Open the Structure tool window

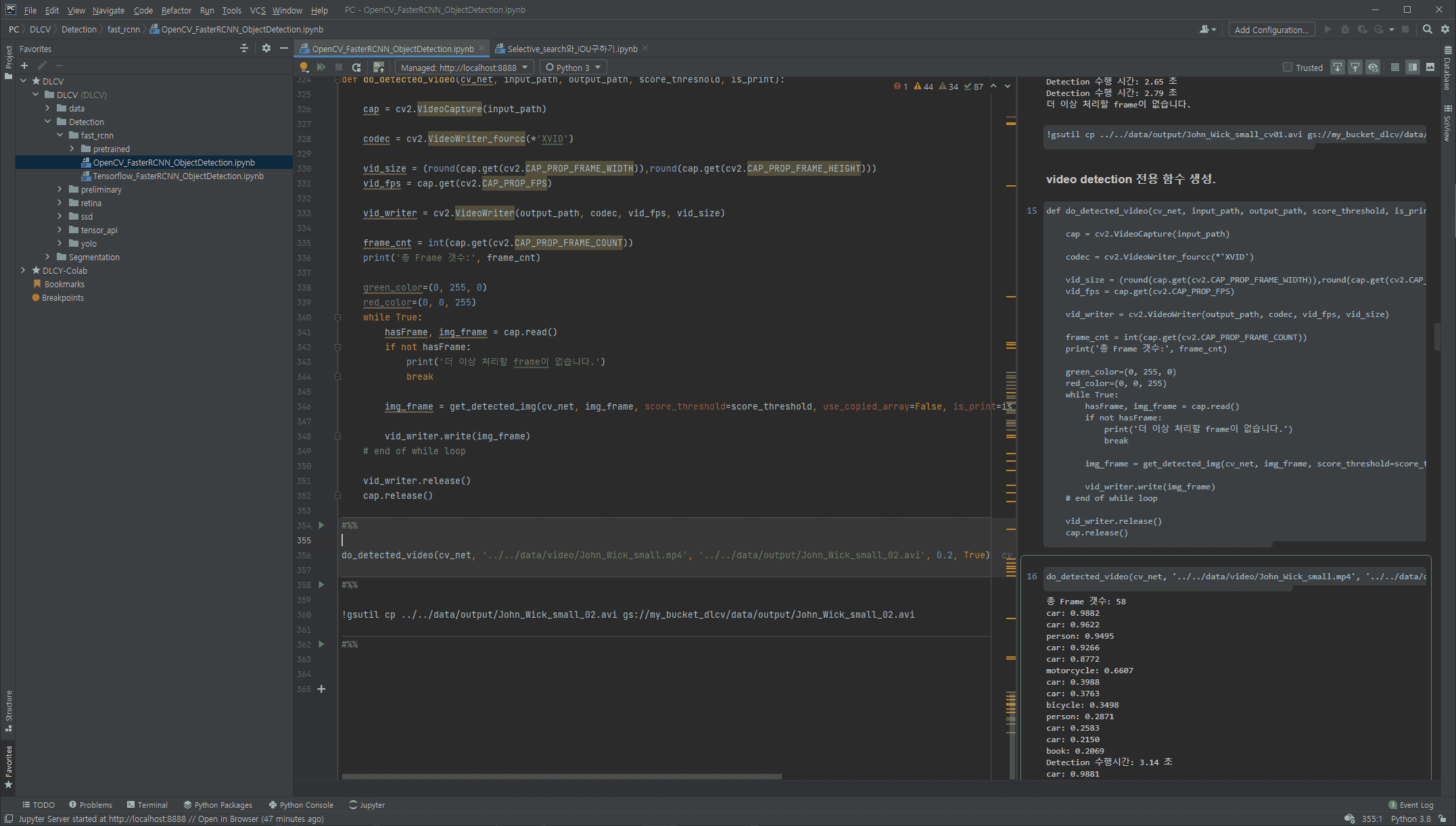tap(9, 710)
